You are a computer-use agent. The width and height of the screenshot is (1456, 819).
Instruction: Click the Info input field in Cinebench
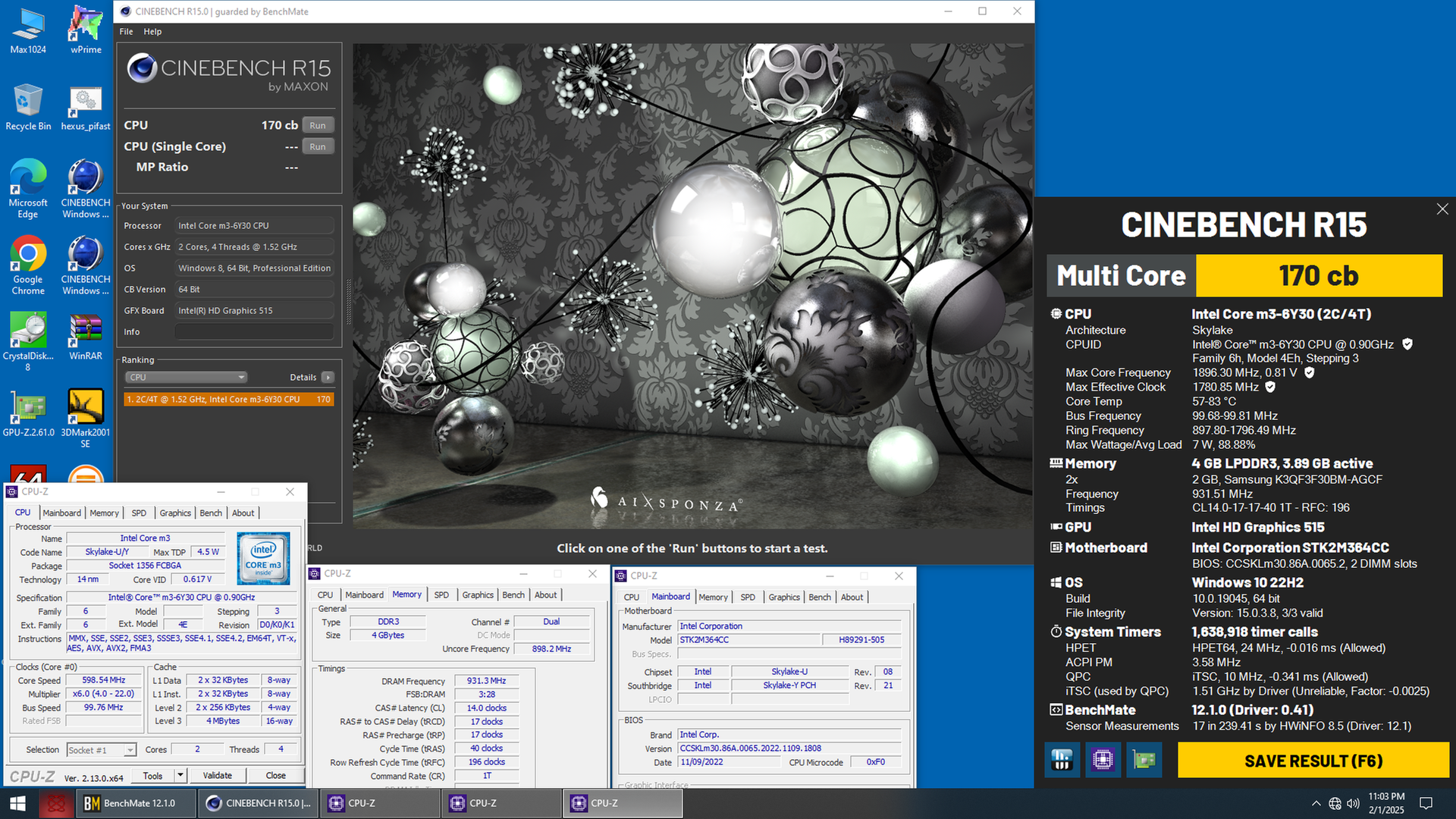(x=254, y=332)
